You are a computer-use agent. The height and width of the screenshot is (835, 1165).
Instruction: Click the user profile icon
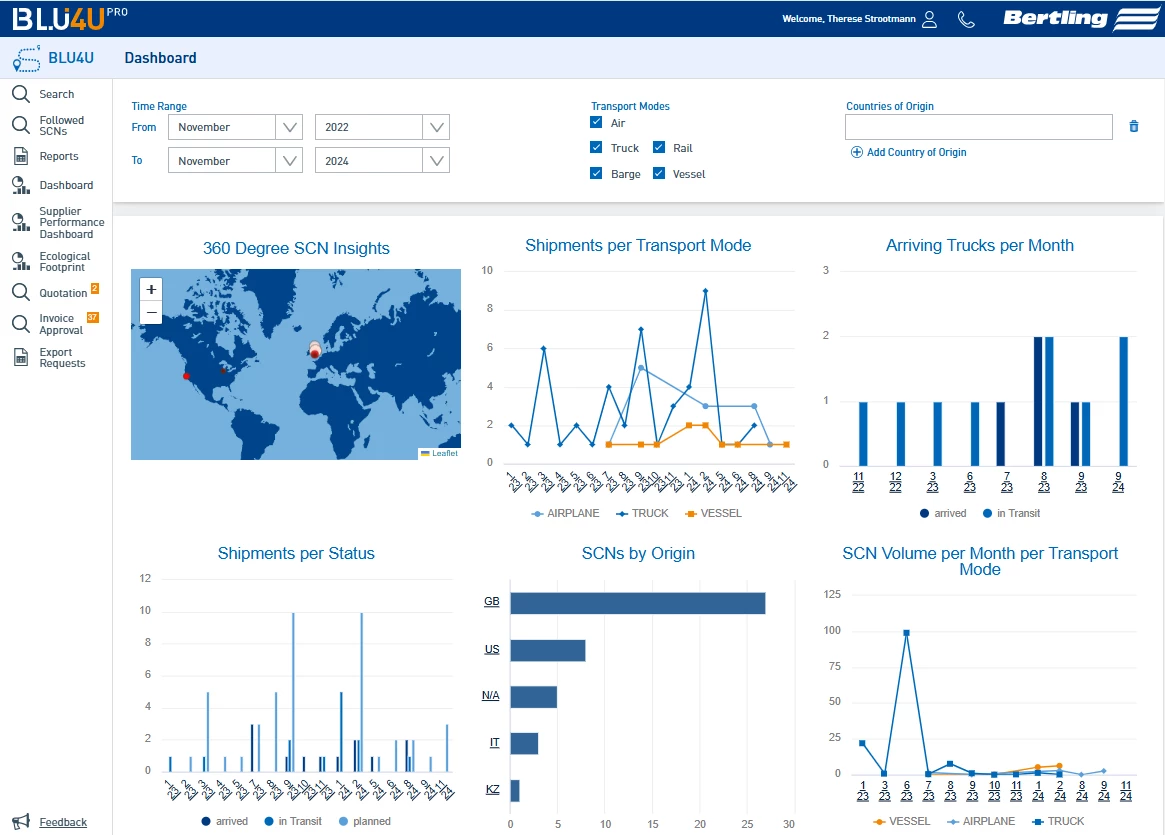click(929, 19)
